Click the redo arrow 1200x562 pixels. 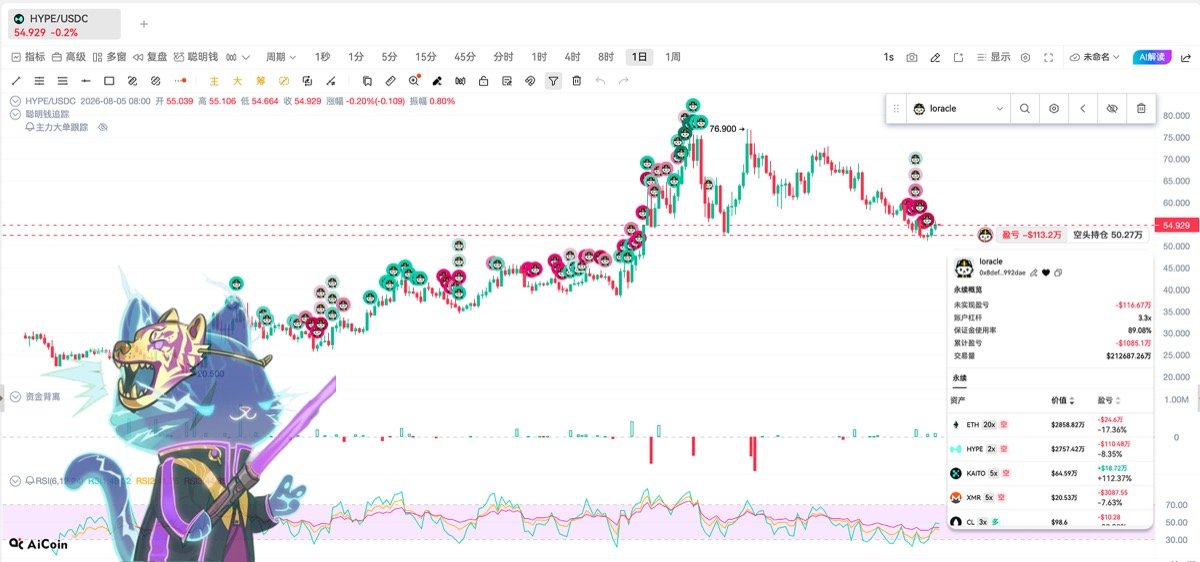pos(623,80)
